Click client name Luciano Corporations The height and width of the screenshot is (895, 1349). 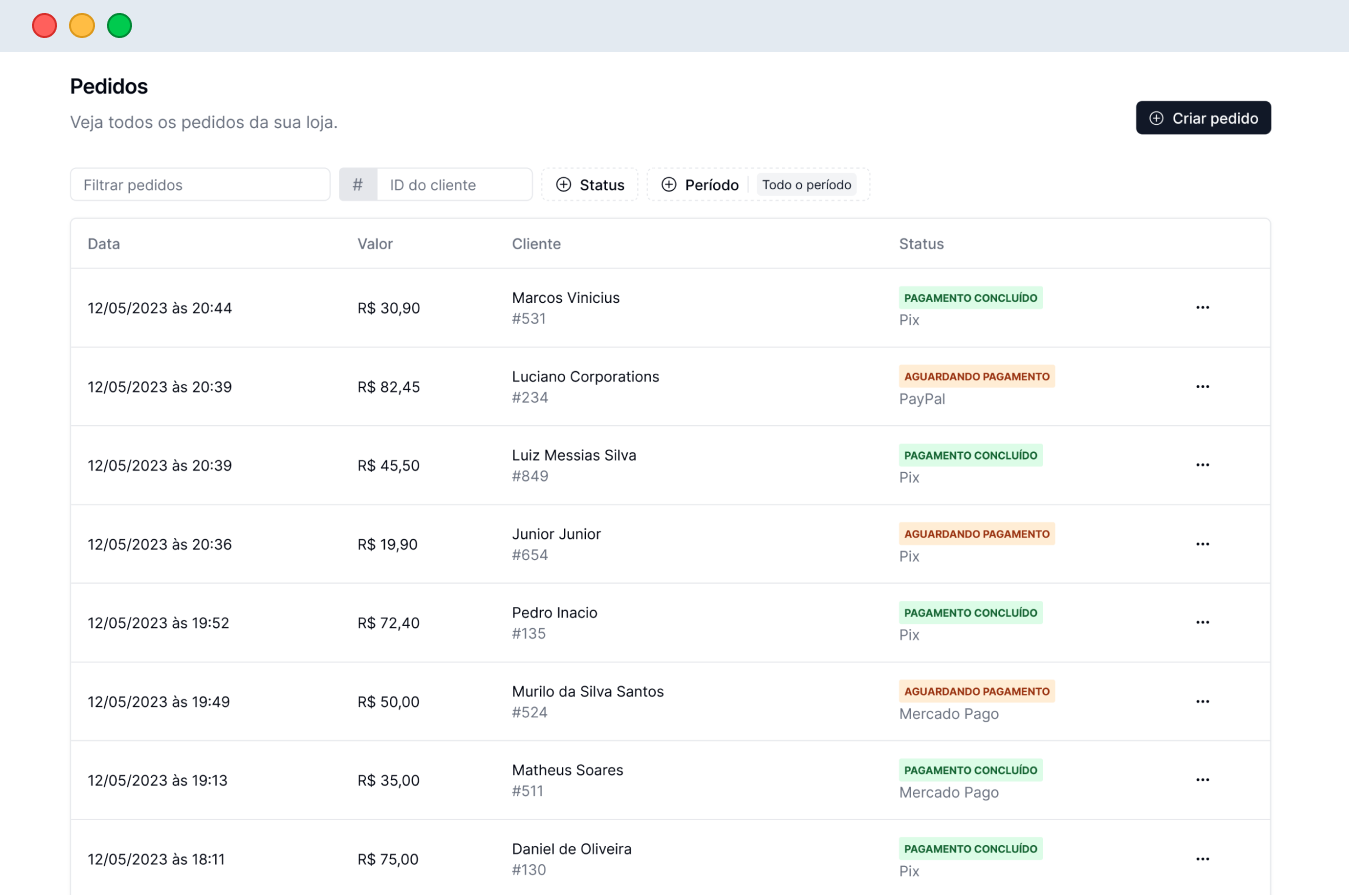click(586, 376)
